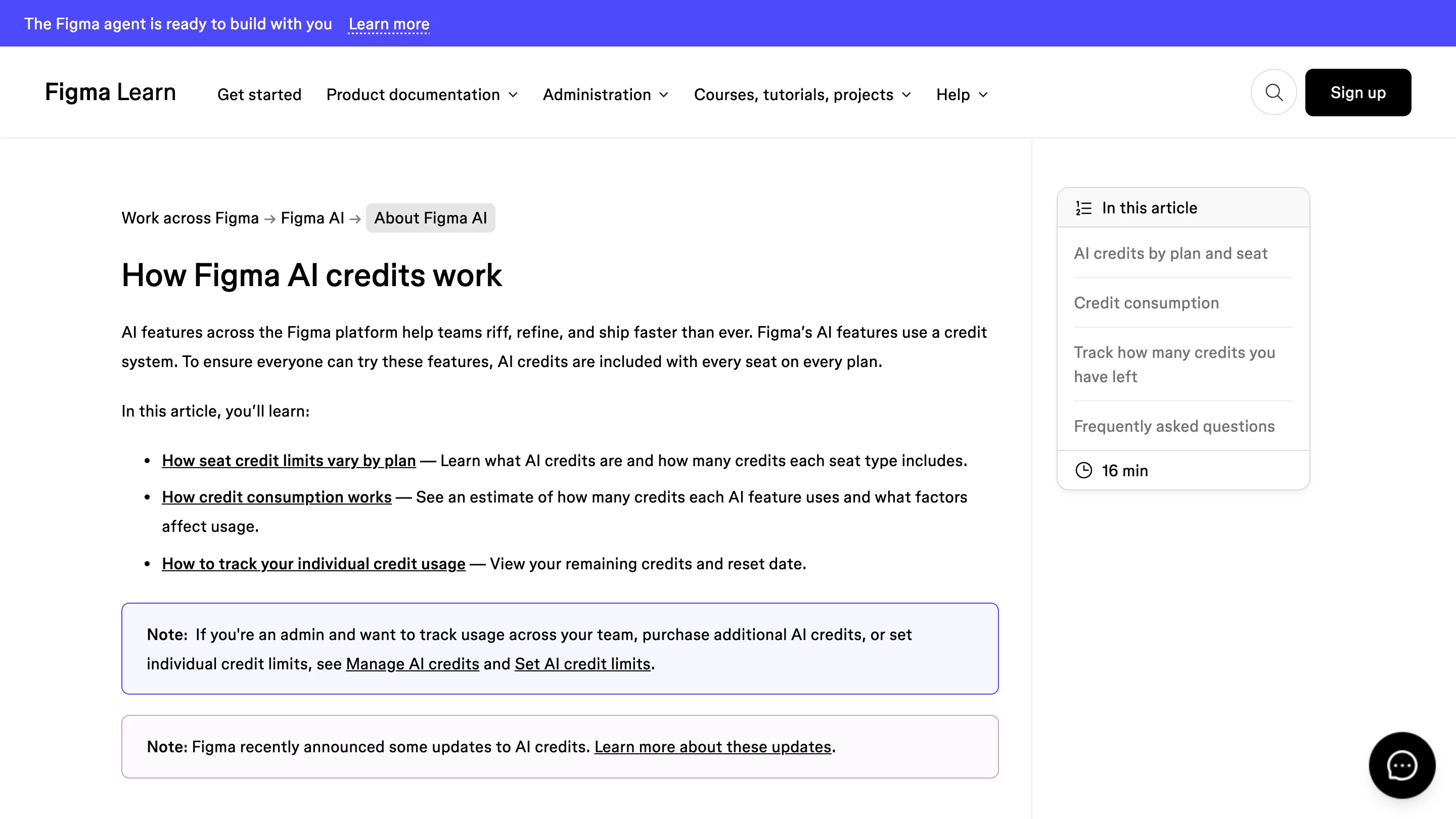
Task: Expand the Help menu
Action: pos(962,95)
